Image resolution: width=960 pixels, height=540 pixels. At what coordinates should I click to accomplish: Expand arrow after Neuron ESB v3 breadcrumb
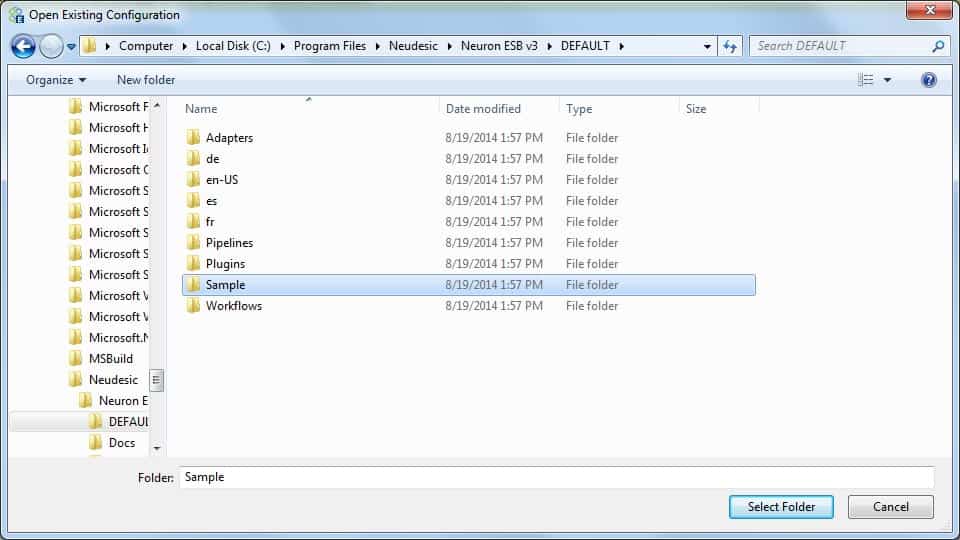(x=549, y=47)
